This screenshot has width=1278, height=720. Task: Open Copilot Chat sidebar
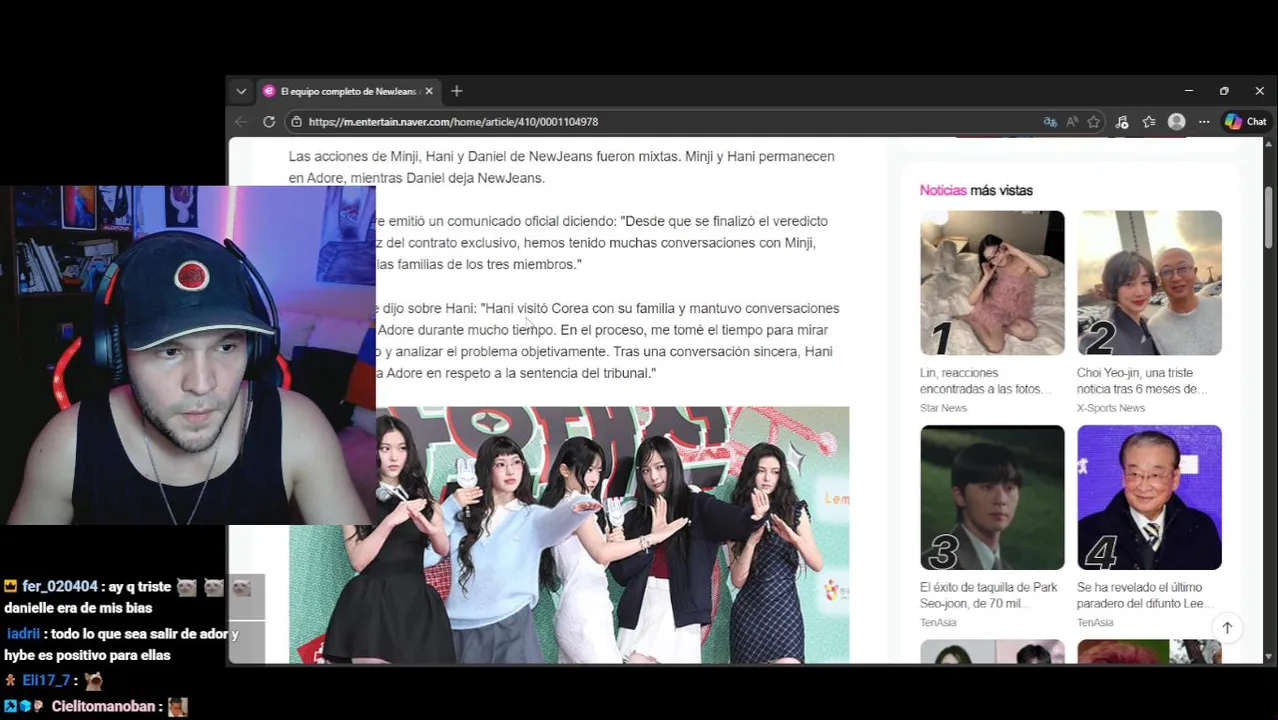pos(1246,122)
